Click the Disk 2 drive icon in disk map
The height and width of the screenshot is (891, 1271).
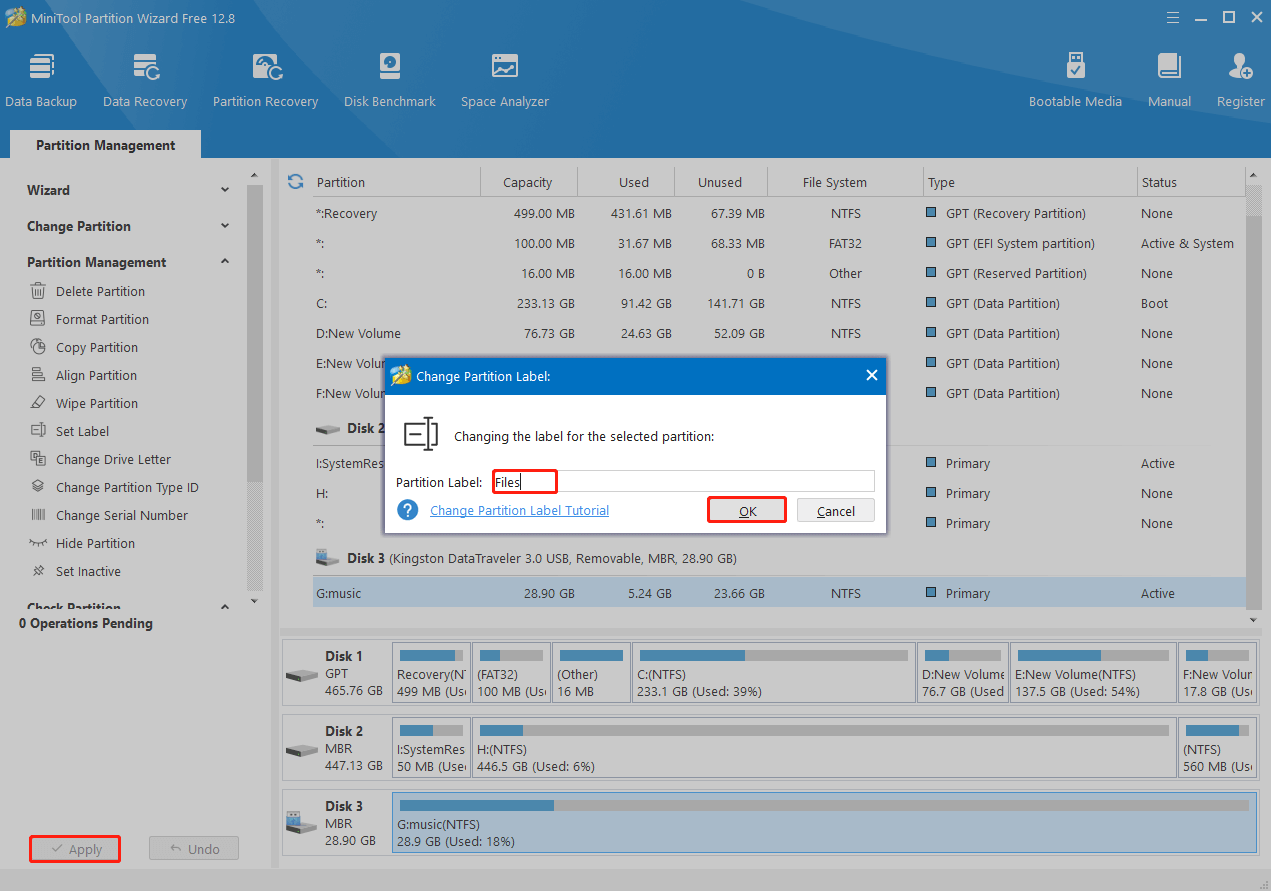tap(302, 748)
